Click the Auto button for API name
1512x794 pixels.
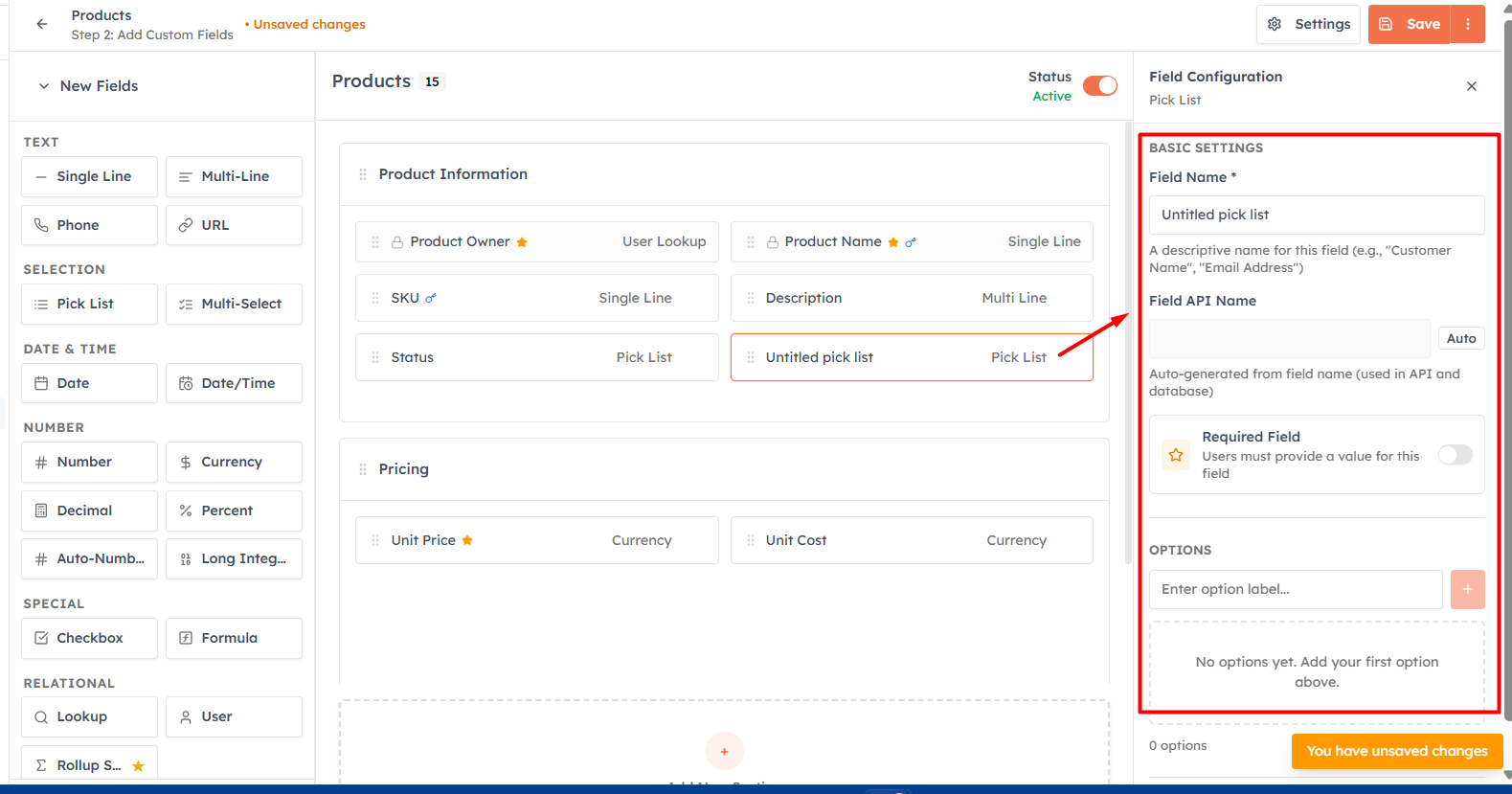(1461, 338)
